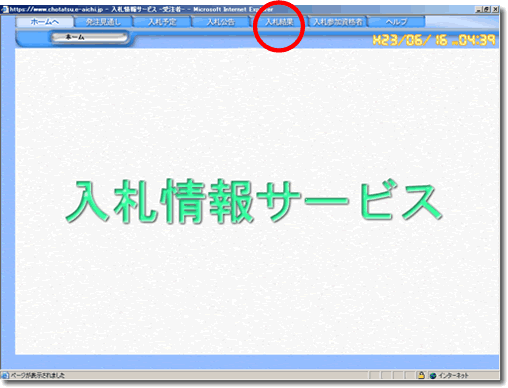Viewport: 508px width, 388px height.
Task: Open the 入札結果 tab
Action: [279, 22]
